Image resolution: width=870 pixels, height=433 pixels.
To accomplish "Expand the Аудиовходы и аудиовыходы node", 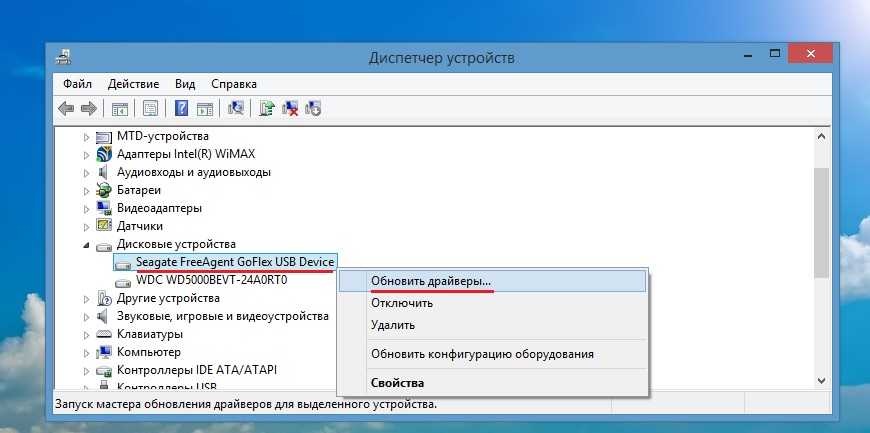I will click(86, 173).
